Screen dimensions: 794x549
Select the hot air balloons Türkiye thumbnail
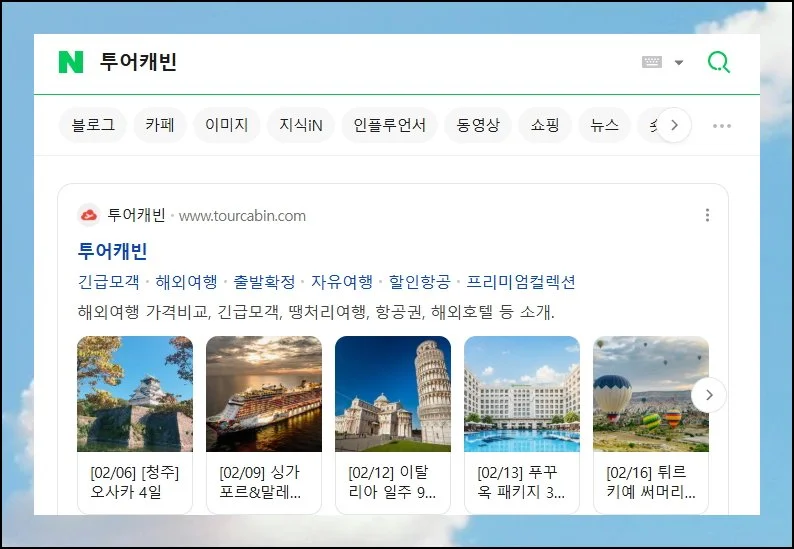(650, 394)
